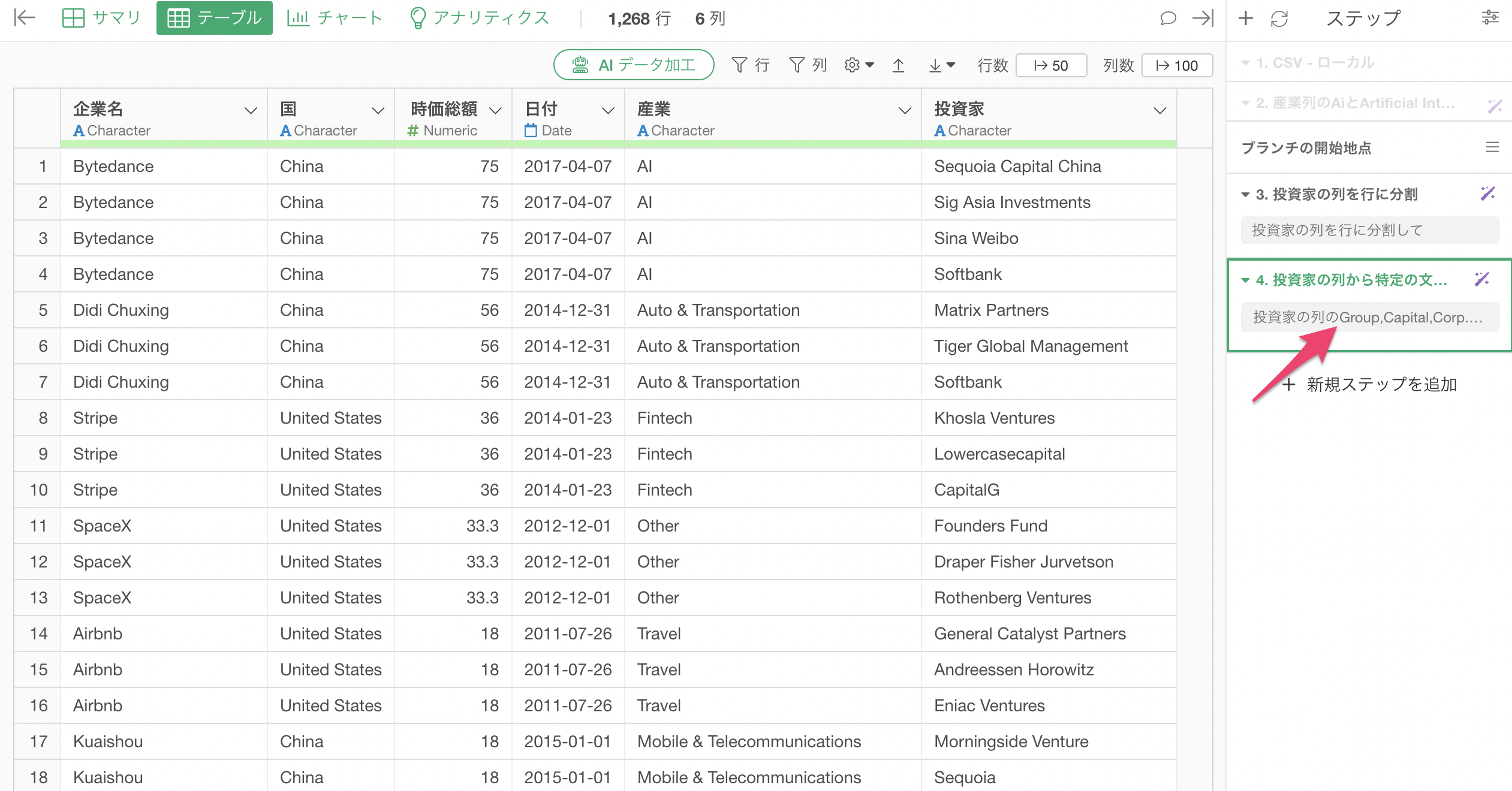Open the 企業名 column header menu

pyautogui.click(x=251, y=111)
